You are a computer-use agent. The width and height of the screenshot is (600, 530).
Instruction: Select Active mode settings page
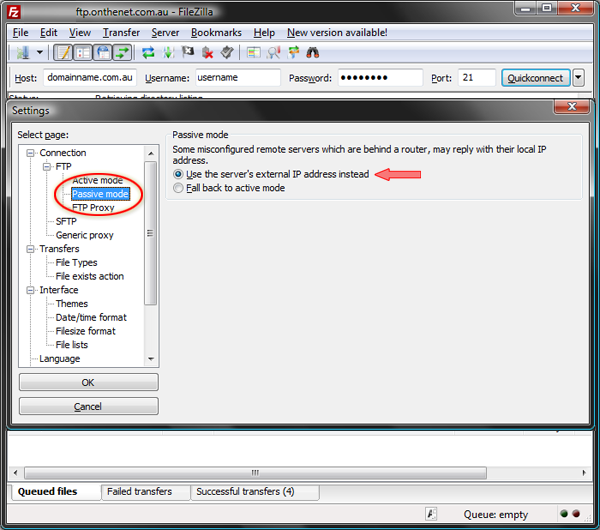(98, 180)
